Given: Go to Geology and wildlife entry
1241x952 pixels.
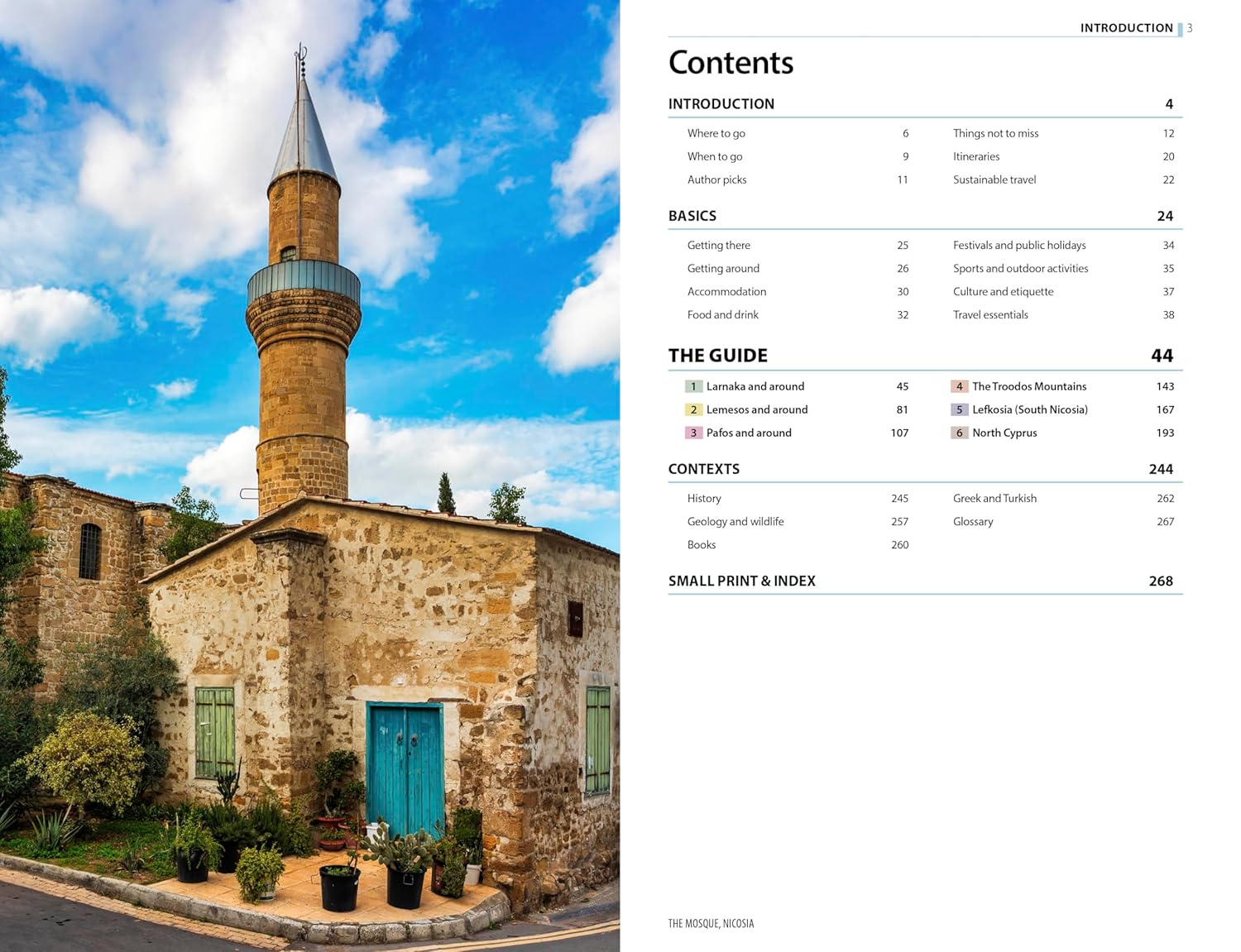Looking at the screenshot, I should tap(735, 522).
